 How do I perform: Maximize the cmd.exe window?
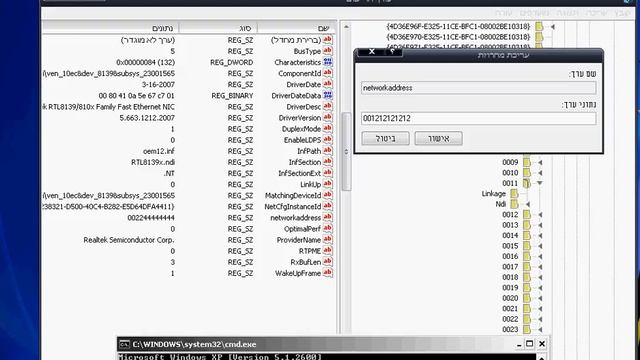pyautogui.click(x=529, y=344)
